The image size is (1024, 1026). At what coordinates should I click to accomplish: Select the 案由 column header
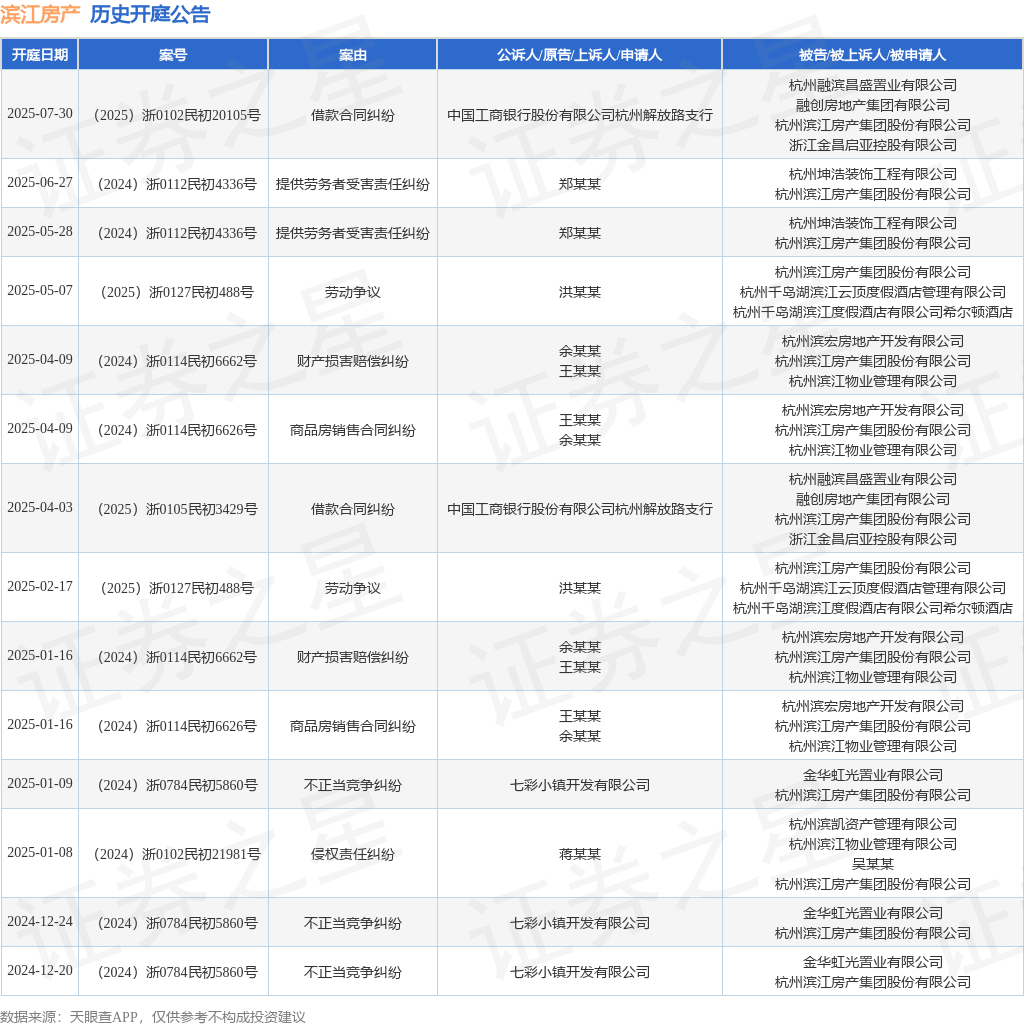353,55
